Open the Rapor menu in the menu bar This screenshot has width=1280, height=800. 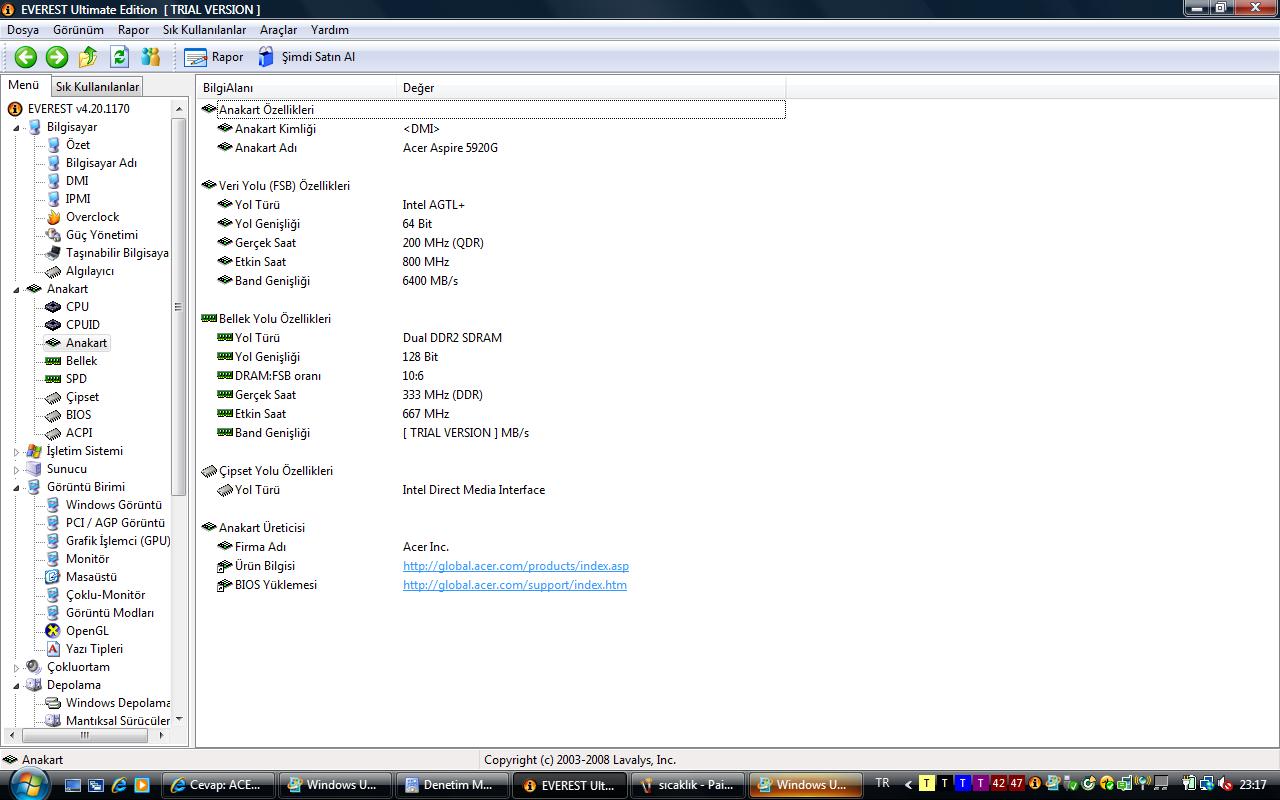tap(133, 30)
